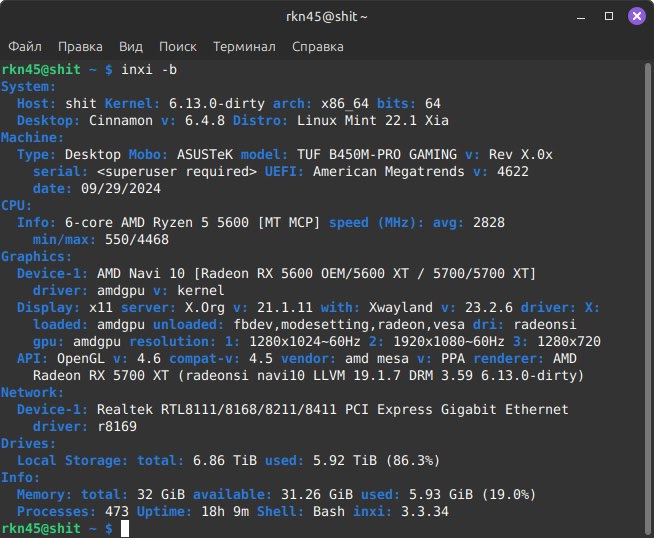Click the terminal cursor at the prompt
The width and height of the screenshot is (654, 538).
(125, 528)
